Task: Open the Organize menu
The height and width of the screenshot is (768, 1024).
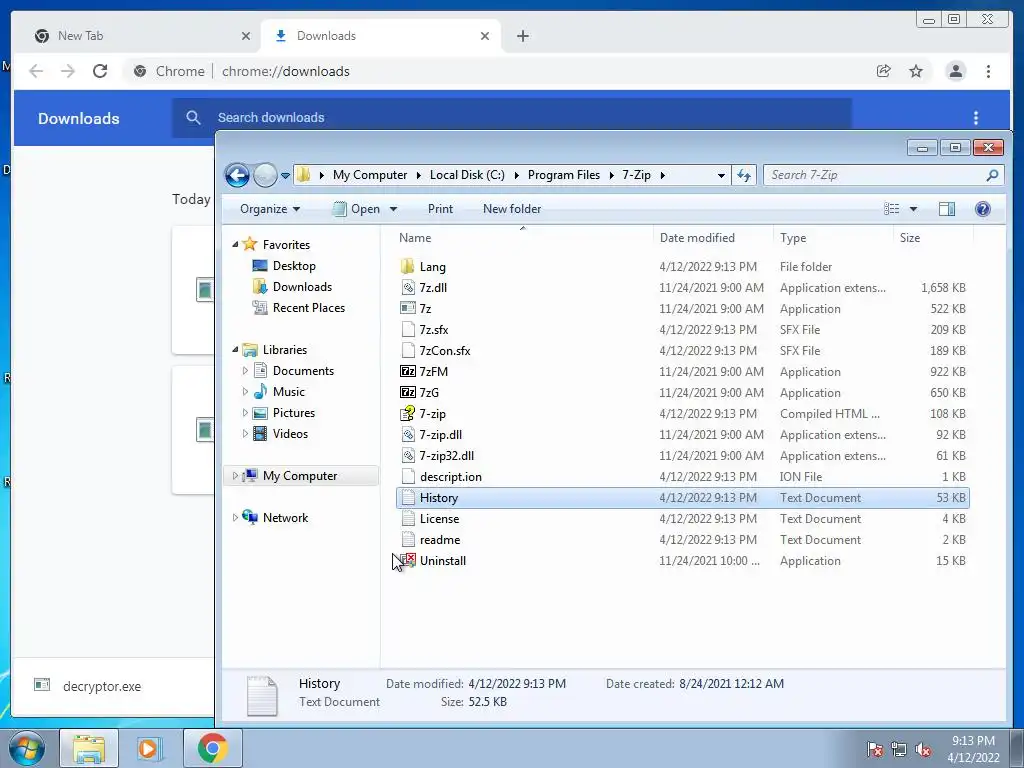Action: (270, 209)
